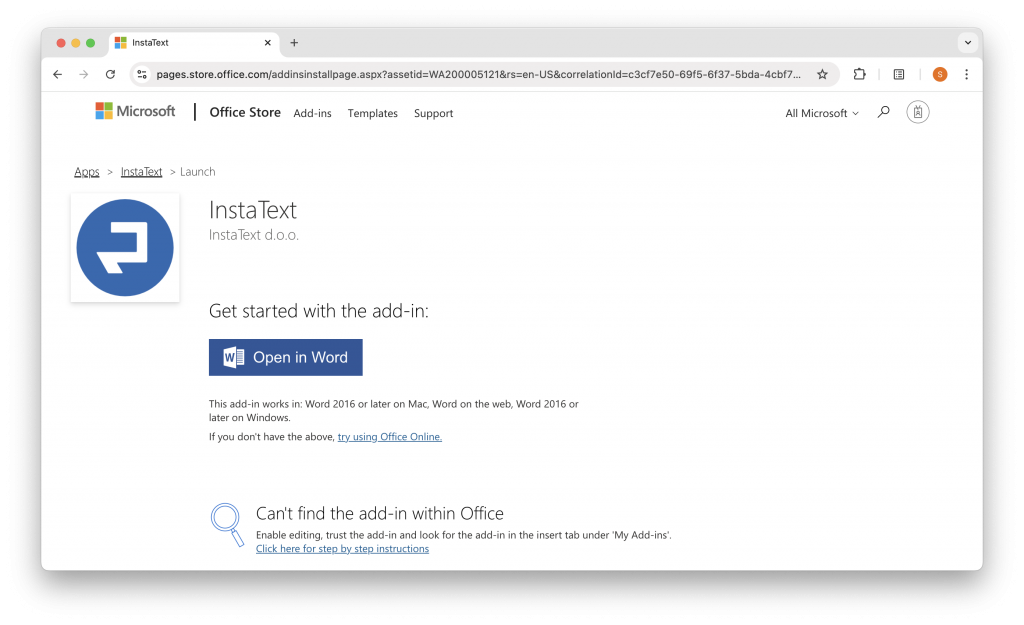Open the Chrome three-dot menu
Viewport: 1024px width, 625px height.
(x=967, y=74)
